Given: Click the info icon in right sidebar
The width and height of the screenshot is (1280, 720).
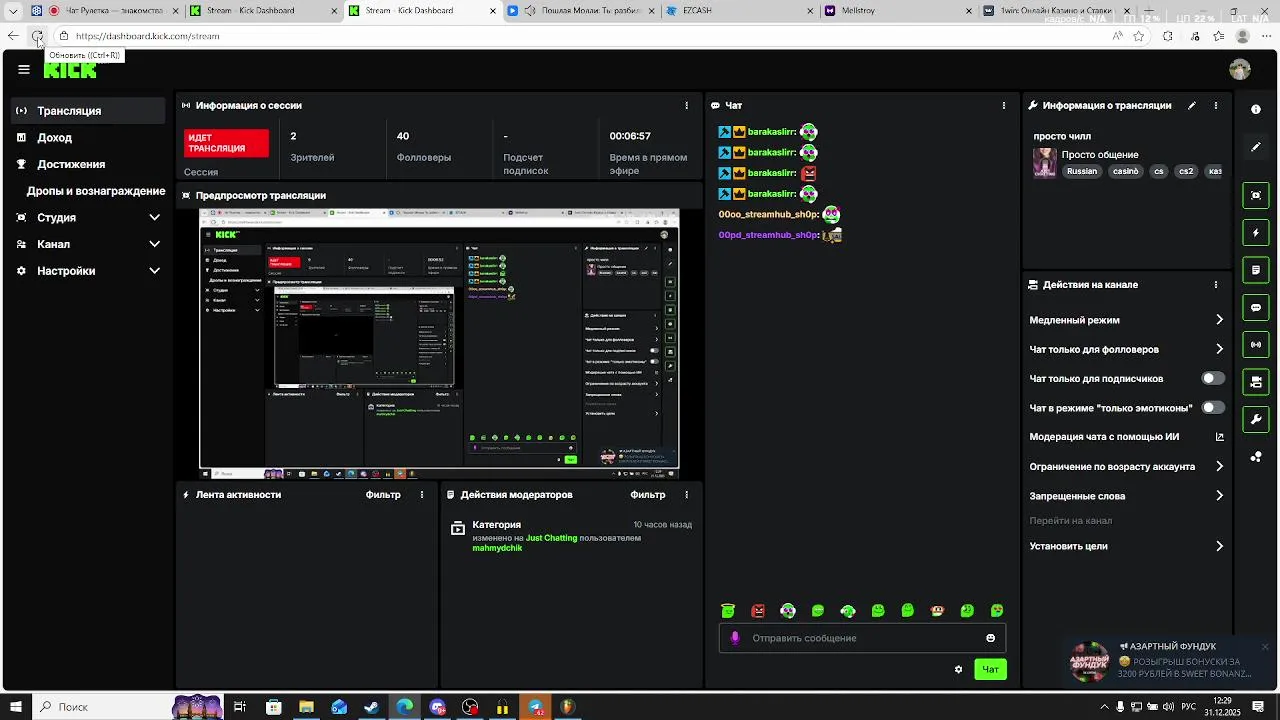Looking at the screenshot, I should point(1256,109).
